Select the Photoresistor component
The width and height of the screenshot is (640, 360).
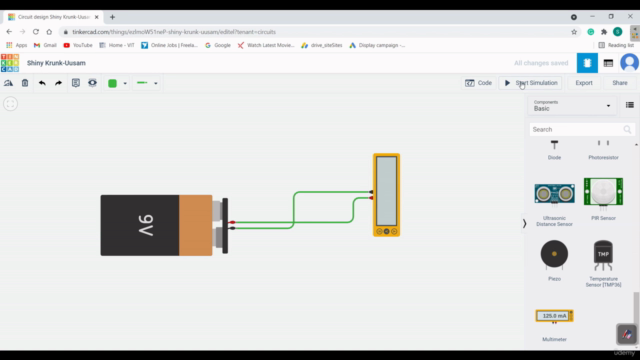[x=603, y=150]
